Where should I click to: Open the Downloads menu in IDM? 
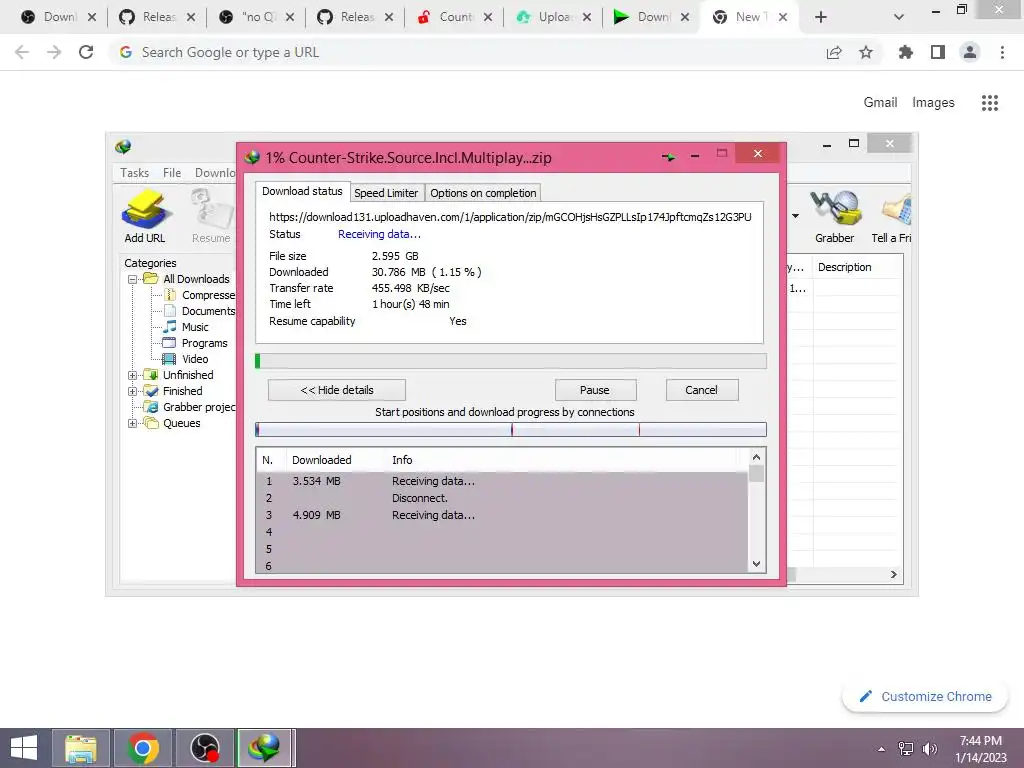[x=215, y=172]
